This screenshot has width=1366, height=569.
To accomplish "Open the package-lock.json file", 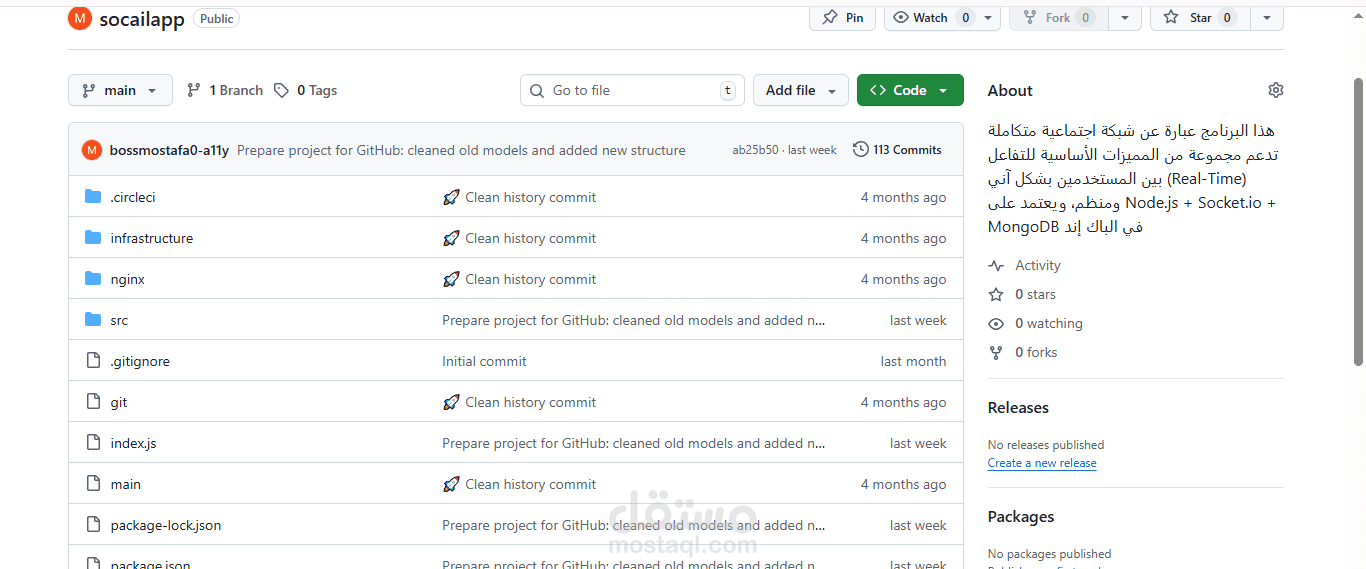I will tap(166, 525).
